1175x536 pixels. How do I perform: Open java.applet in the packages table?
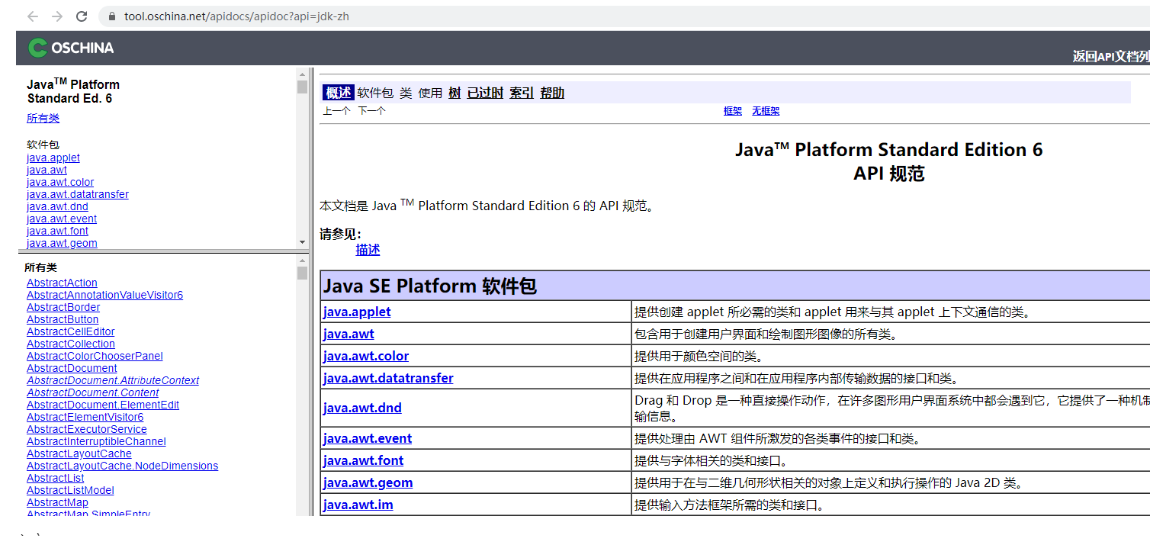click(x=357, y=312)
